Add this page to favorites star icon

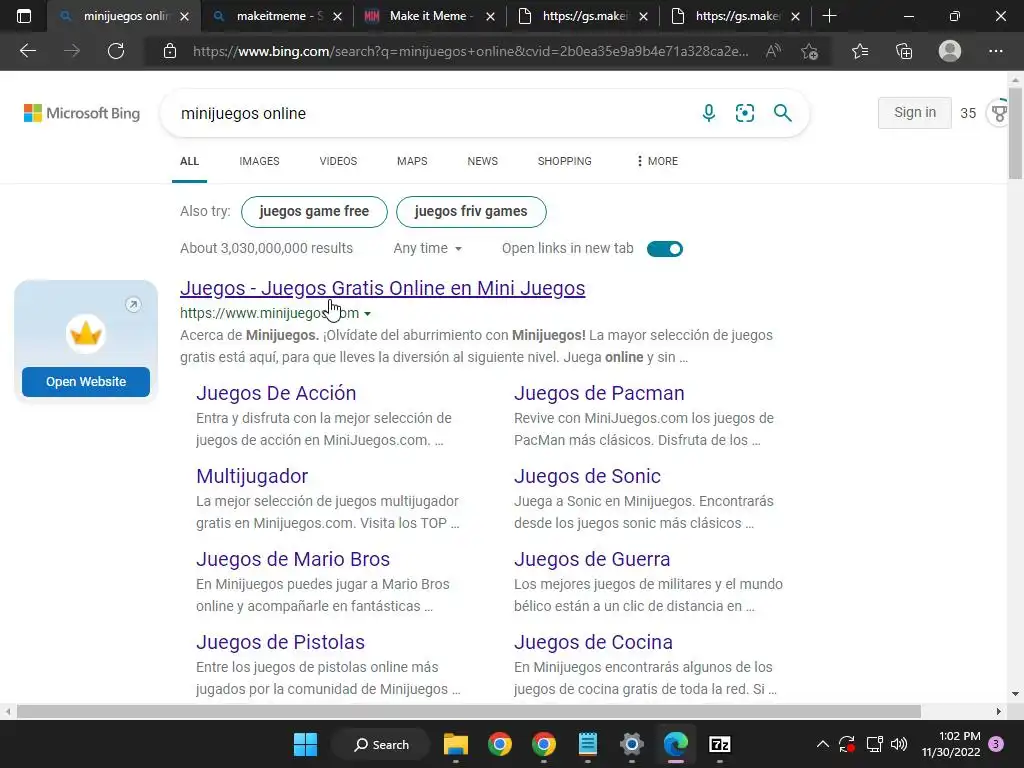click(810, 51)
